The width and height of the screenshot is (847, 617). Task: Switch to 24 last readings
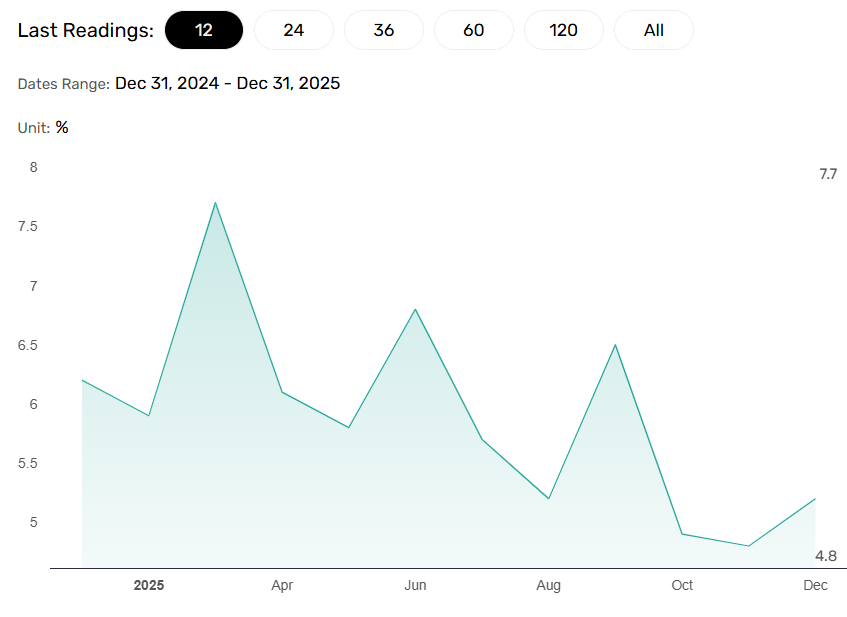pos(294,30)
